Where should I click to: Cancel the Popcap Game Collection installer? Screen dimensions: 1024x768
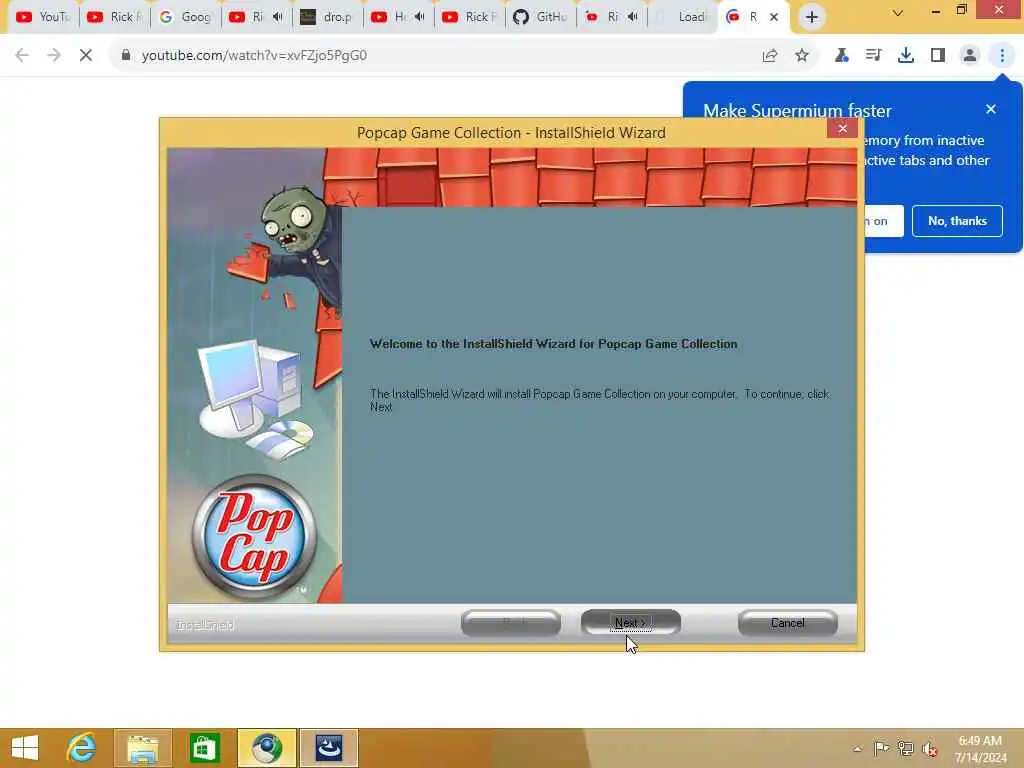(x=788, y=622)
